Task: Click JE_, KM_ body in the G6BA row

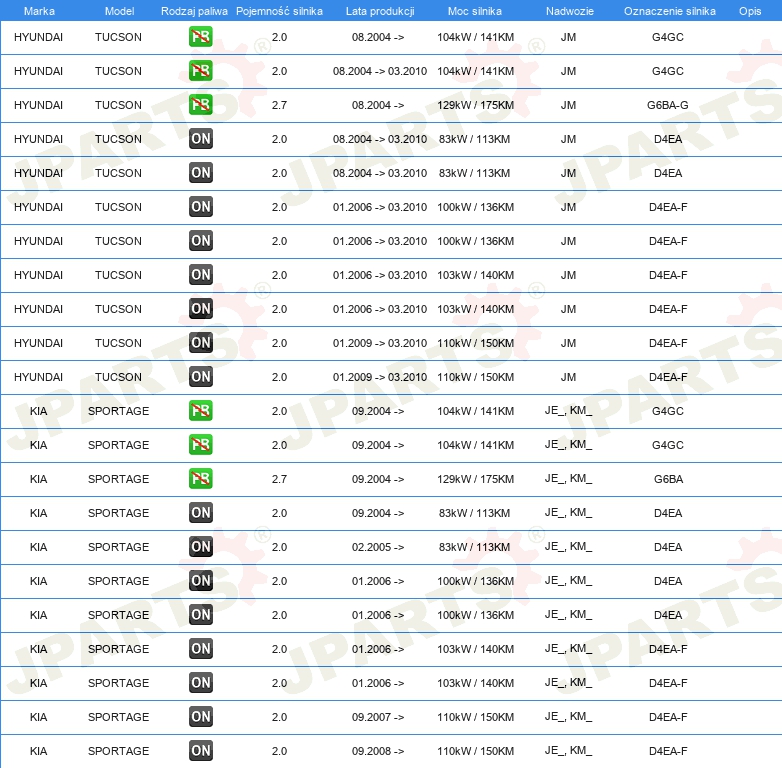Action: (x=569, y=479)
